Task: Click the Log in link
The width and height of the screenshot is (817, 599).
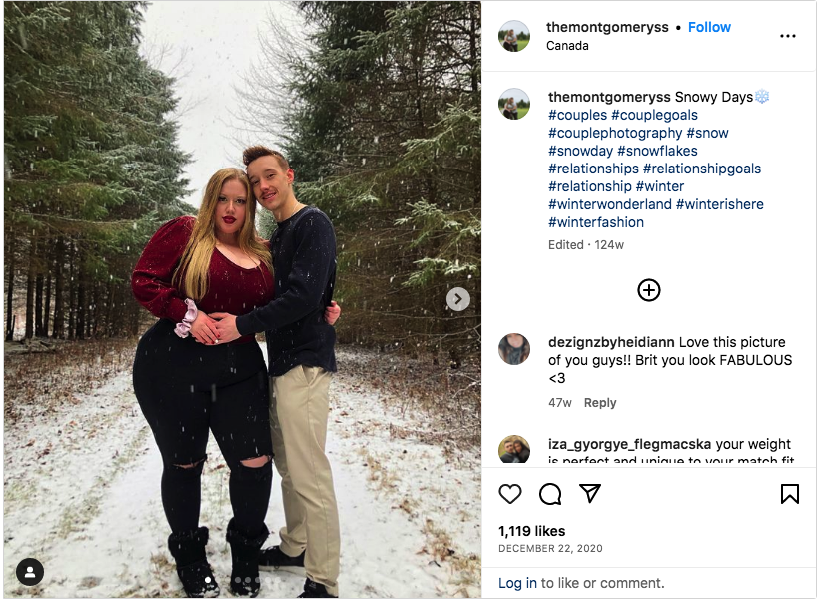Action: coord(517,583)
